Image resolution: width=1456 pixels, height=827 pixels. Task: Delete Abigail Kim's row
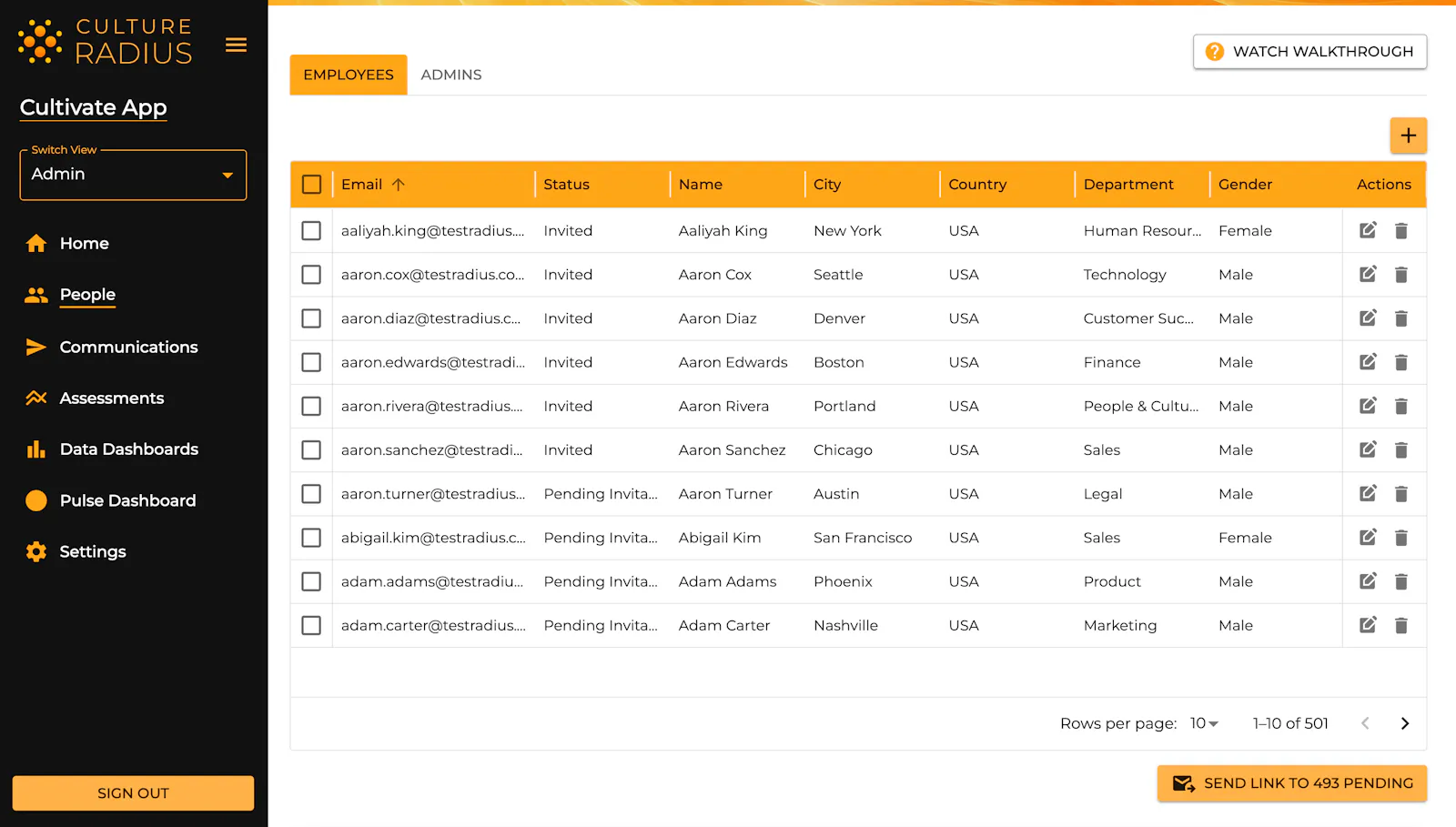tap(1401, 538)
